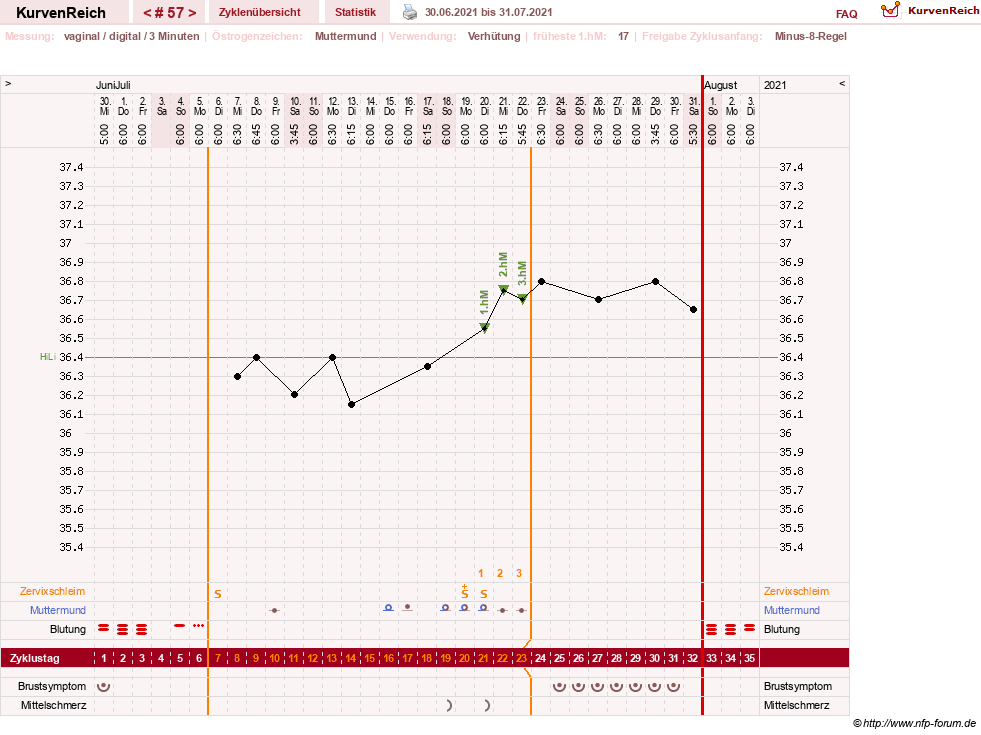Click the Muttermund symbol on cycle day 16
The width and height of the screenshot is (981, 735).
(389, 607)
